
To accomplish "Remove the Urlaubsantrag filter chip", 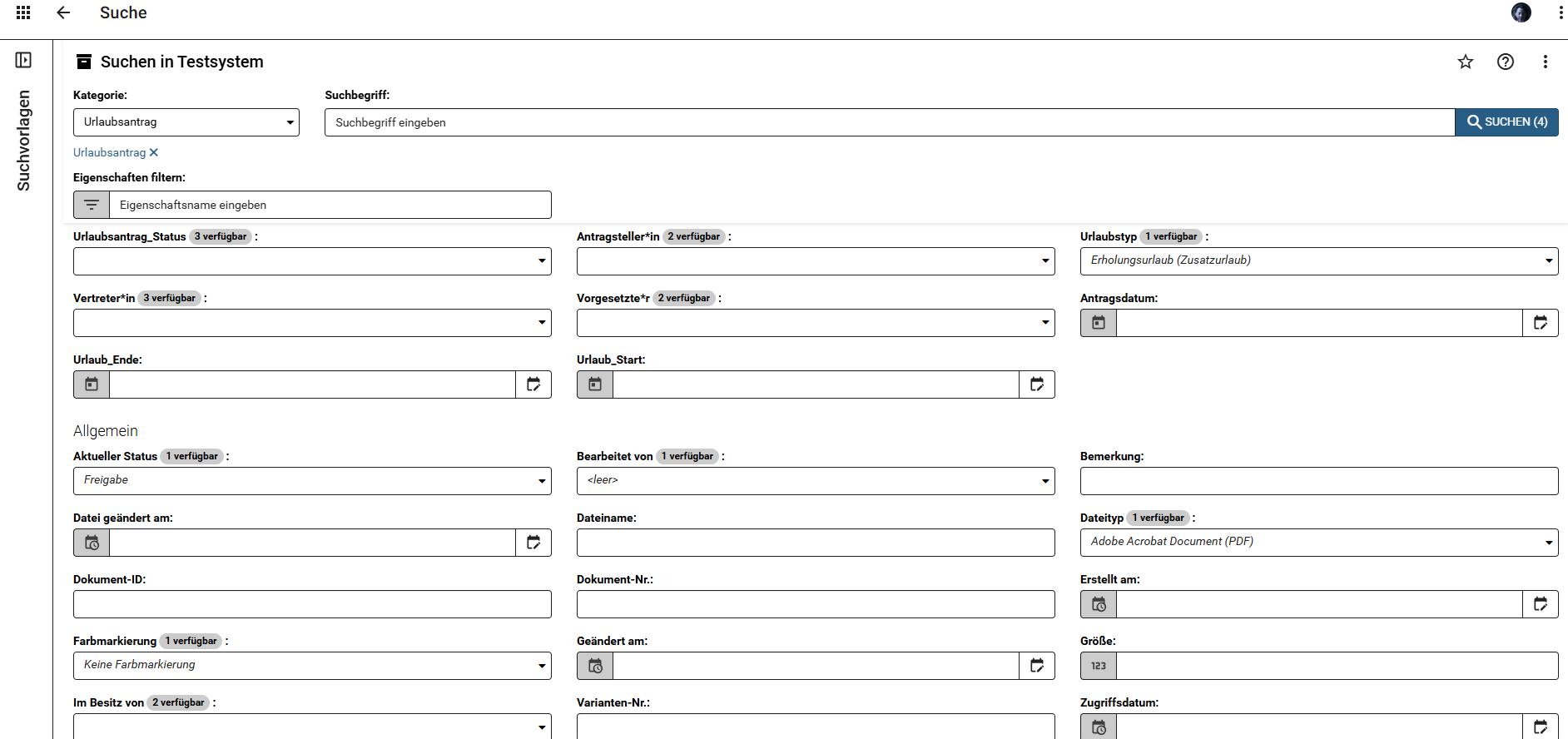I will (154, 152).
